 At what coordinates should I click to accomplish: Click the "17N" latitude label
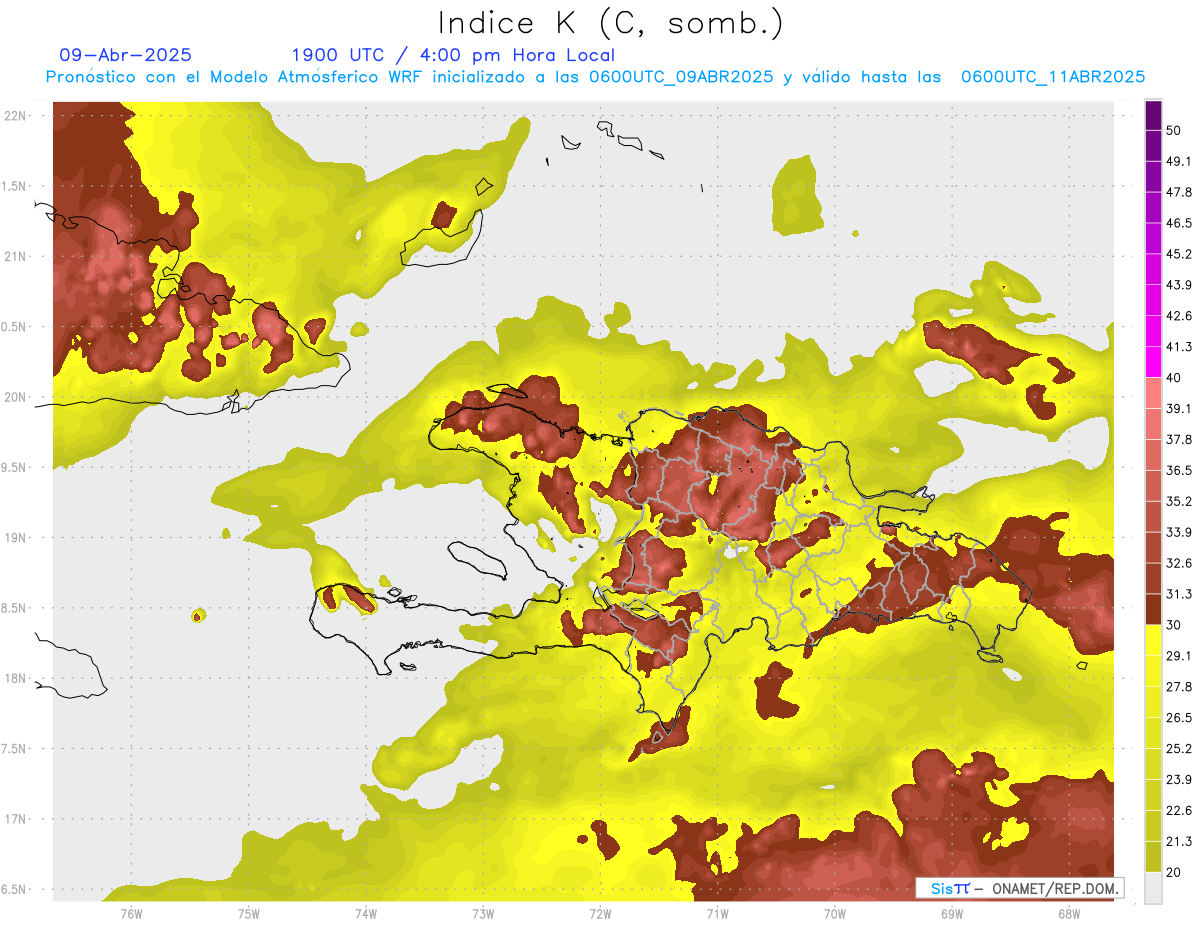coord(15,819)
